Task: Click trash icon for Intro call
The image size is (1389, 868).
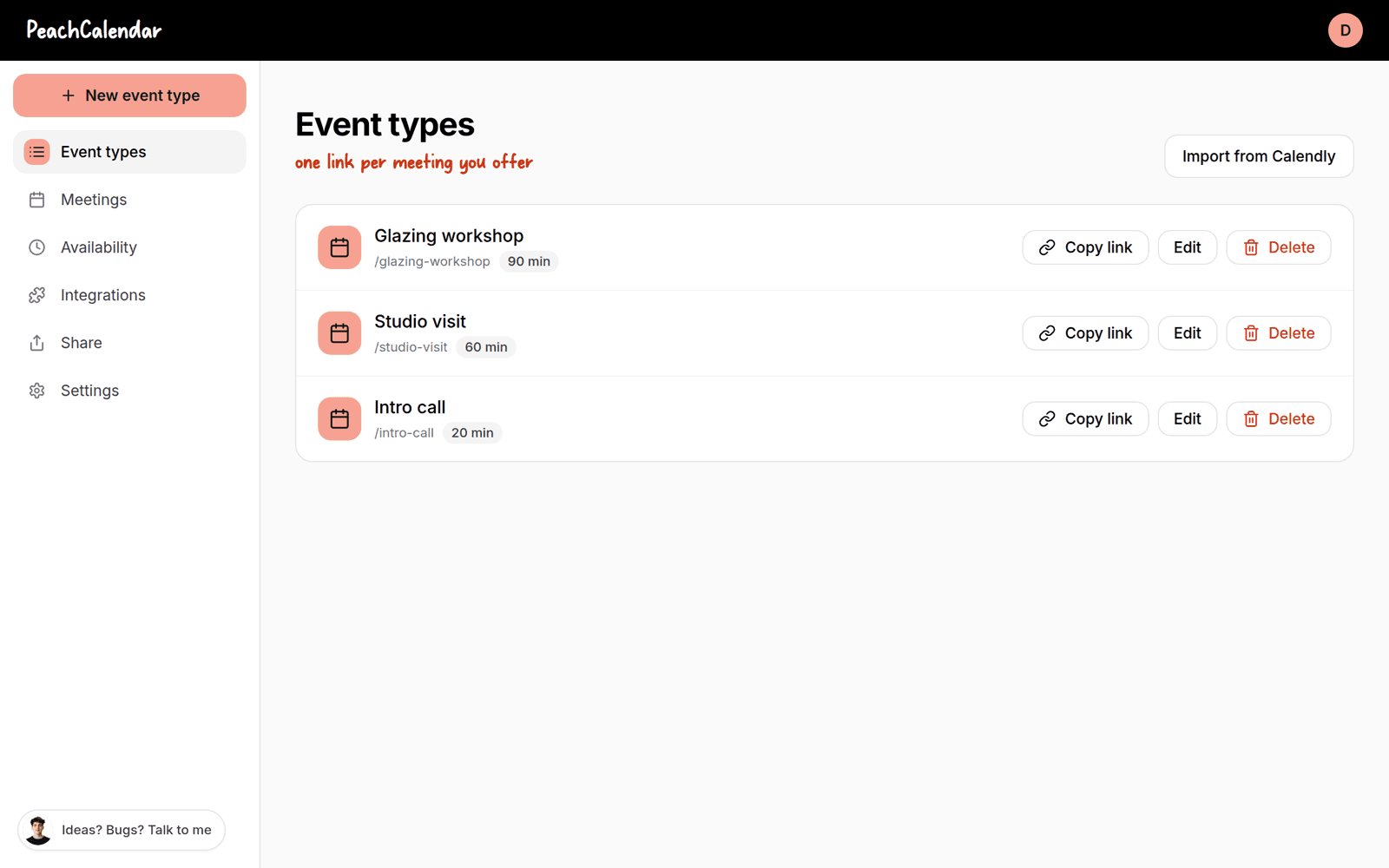Action: [1251, 419]
